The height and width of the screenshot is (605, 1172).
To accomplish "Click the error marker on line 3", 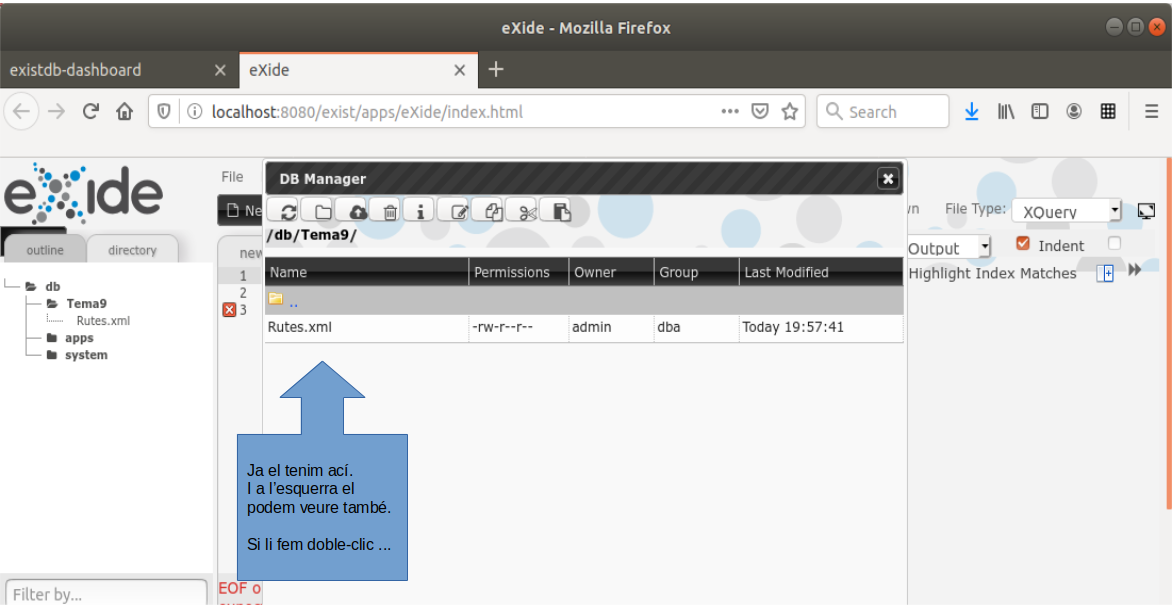I will point(229,310).
